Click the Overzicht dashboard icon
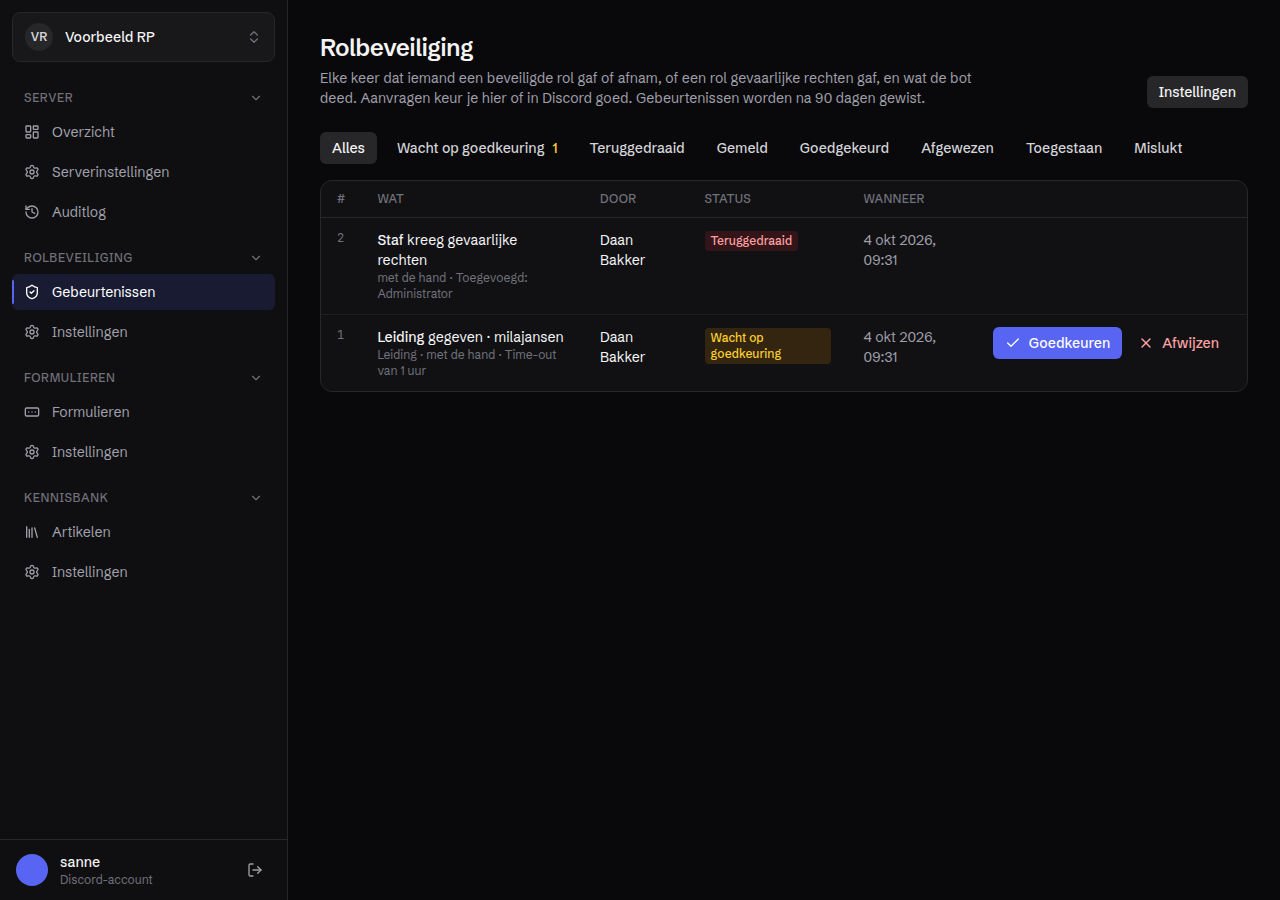 32,132
